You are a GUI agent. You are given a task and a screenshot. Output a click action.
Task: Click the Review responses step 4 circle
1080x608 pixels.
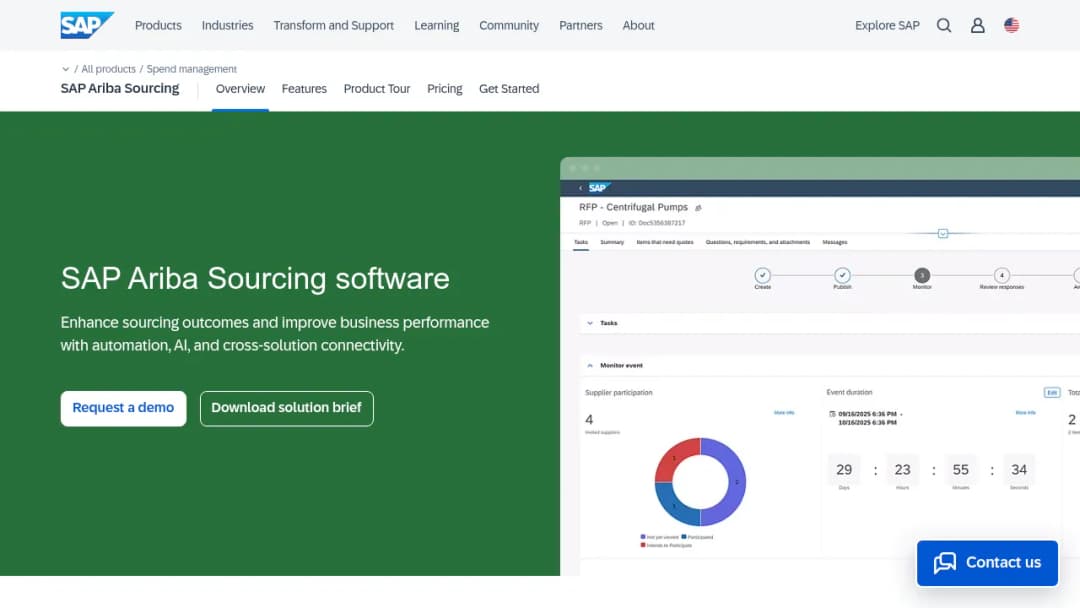tap(1001, 275)
